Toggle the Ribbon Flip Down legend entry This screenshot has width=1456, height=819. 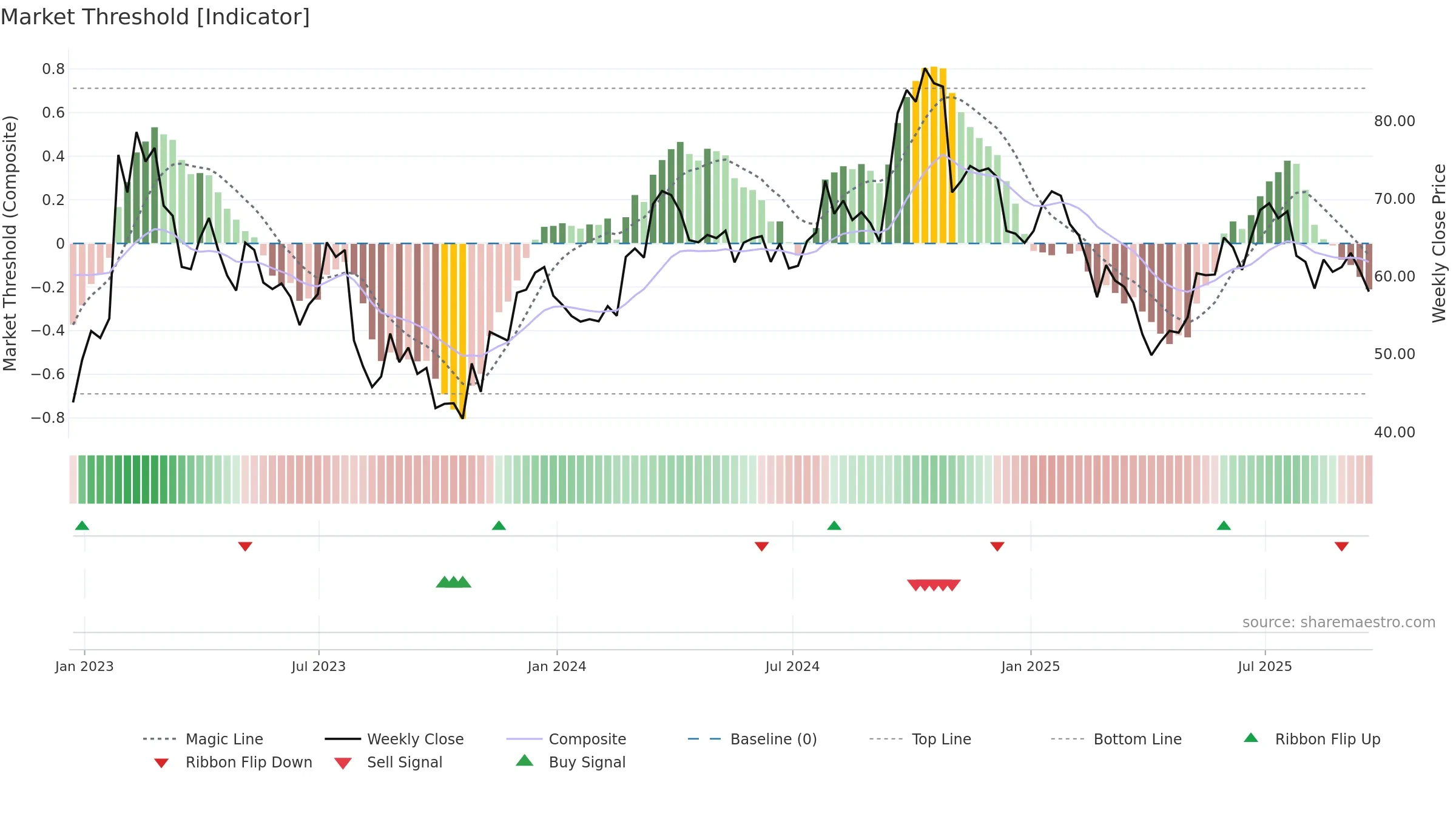click(232, 762)
